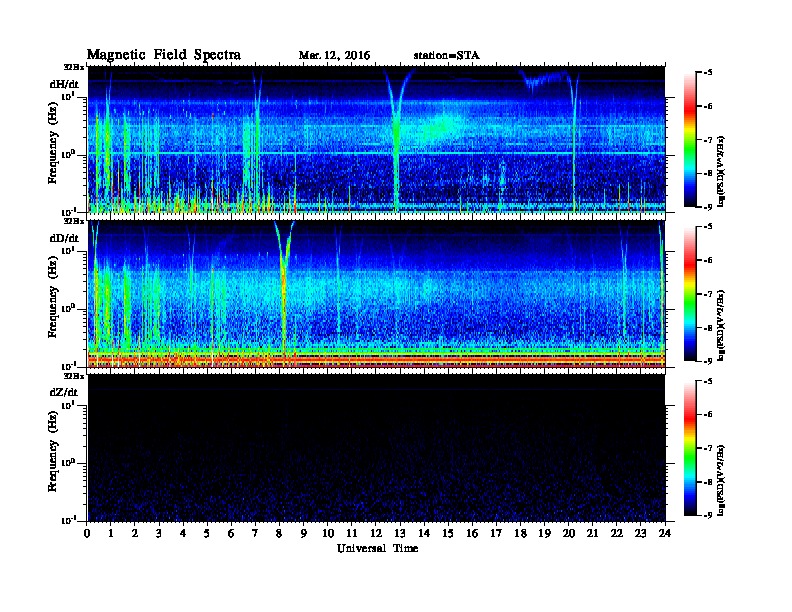Click the log(PSD) unit label of dD/dt color bar
The width and height of the screenshot is (792, 612).
tap(722, 325)
